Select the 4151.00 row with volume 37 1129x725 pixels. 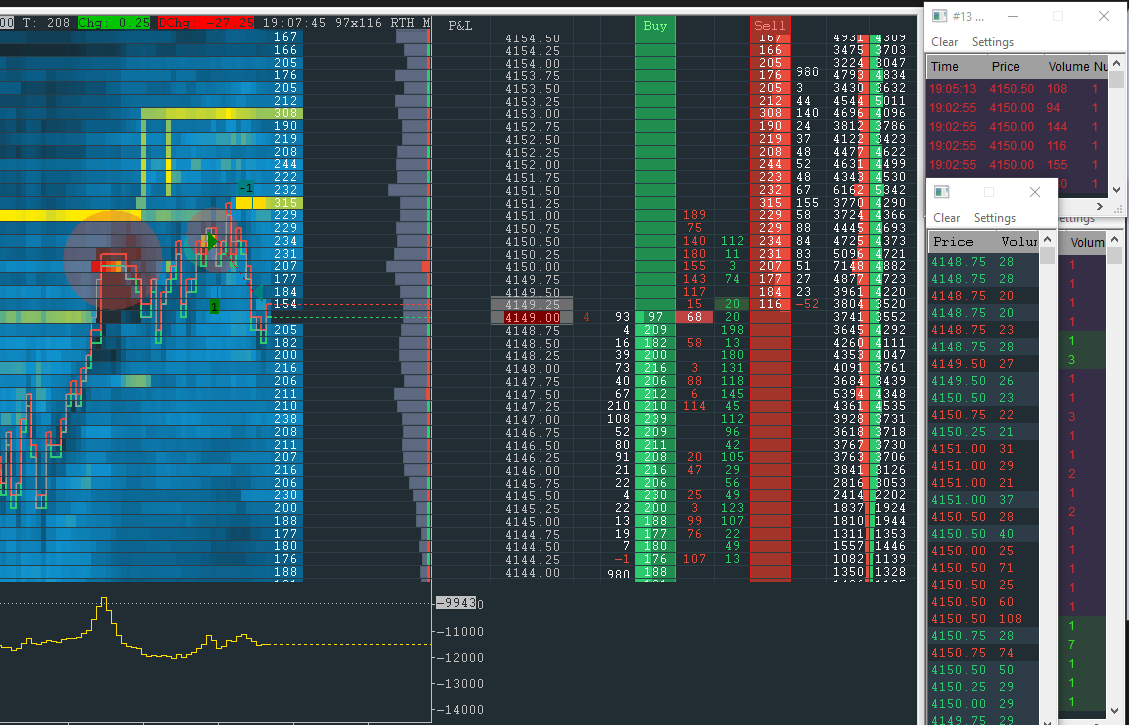984,500
